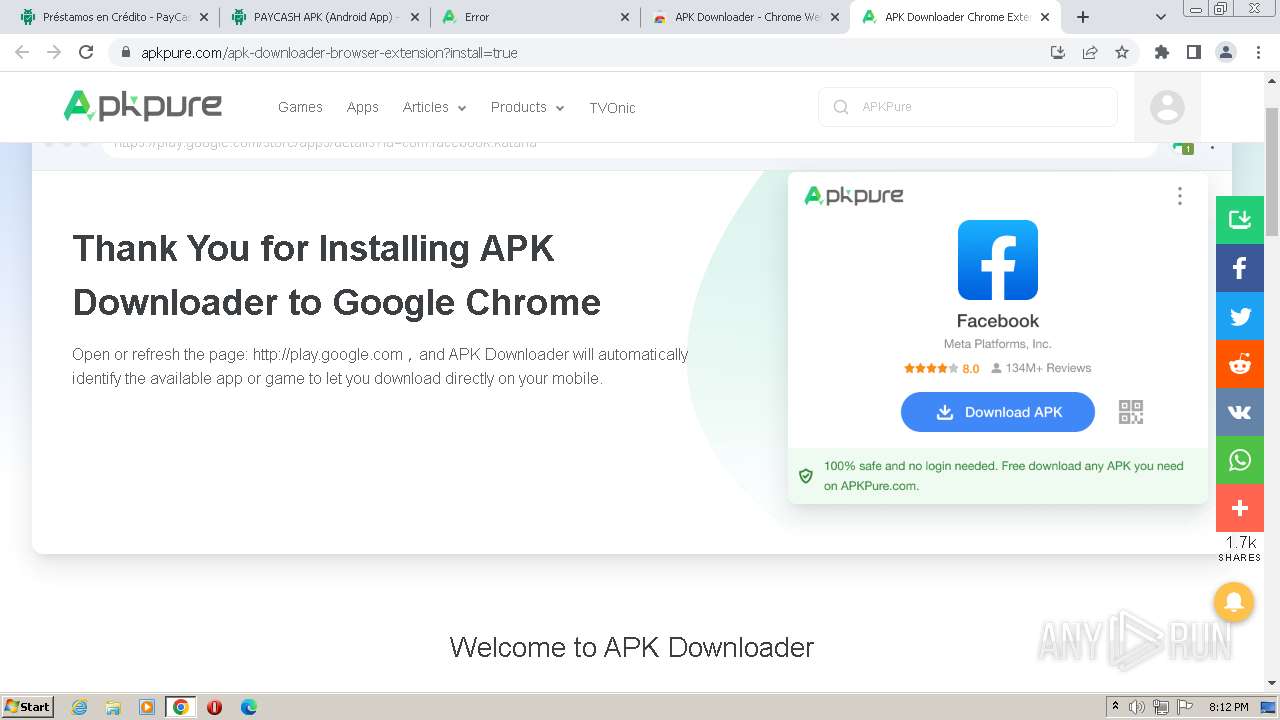
Task: View site information via the padlock icon
Action: [126, 52]
